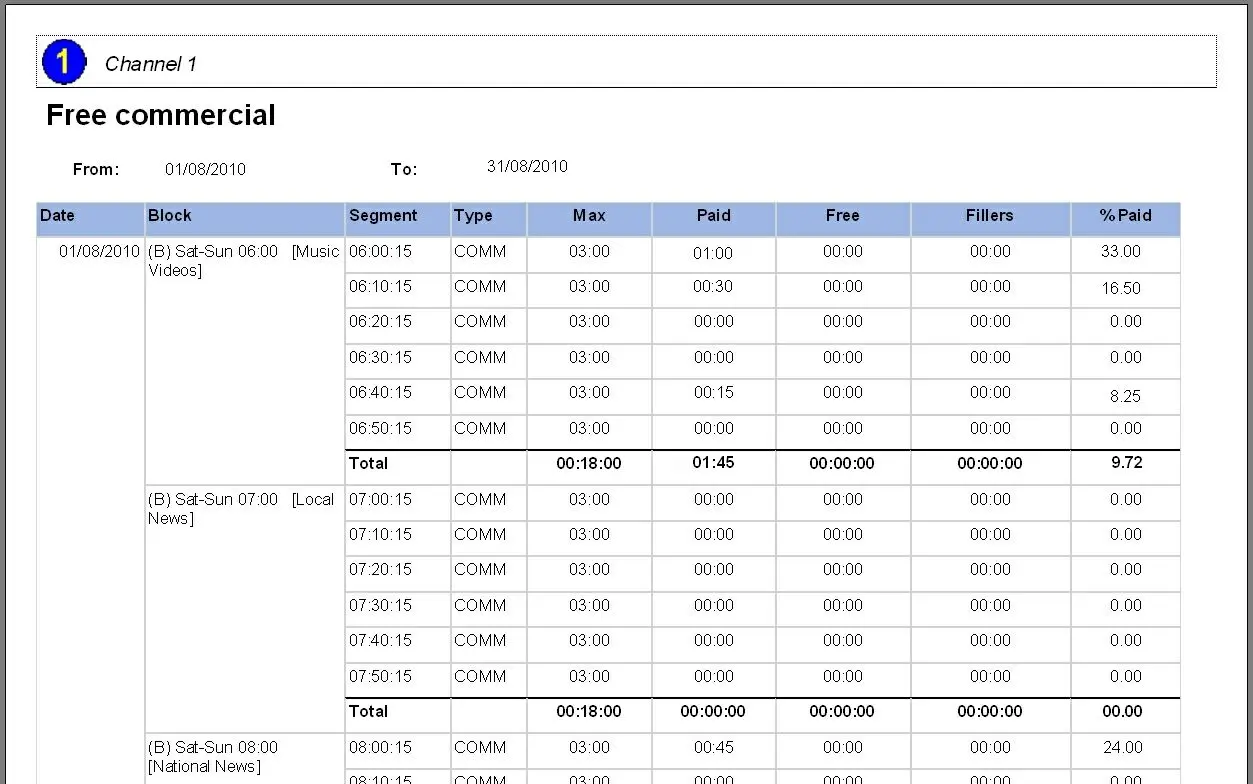Click the Free column header
Screen dimensions: 1253x784
[x=842, y=215]
